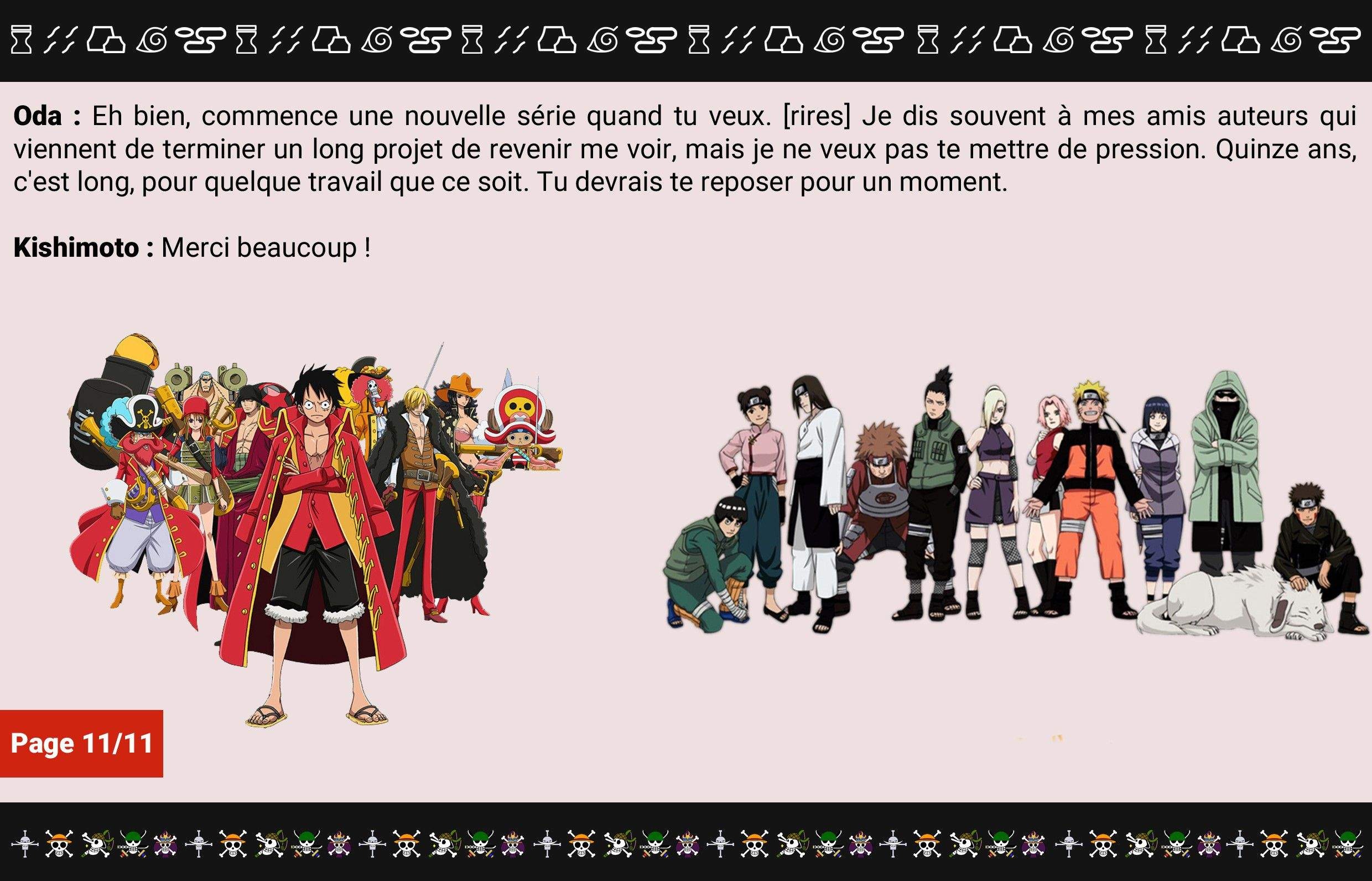
Task: Select the Konoha leaf village symbol
Action: 153,41
